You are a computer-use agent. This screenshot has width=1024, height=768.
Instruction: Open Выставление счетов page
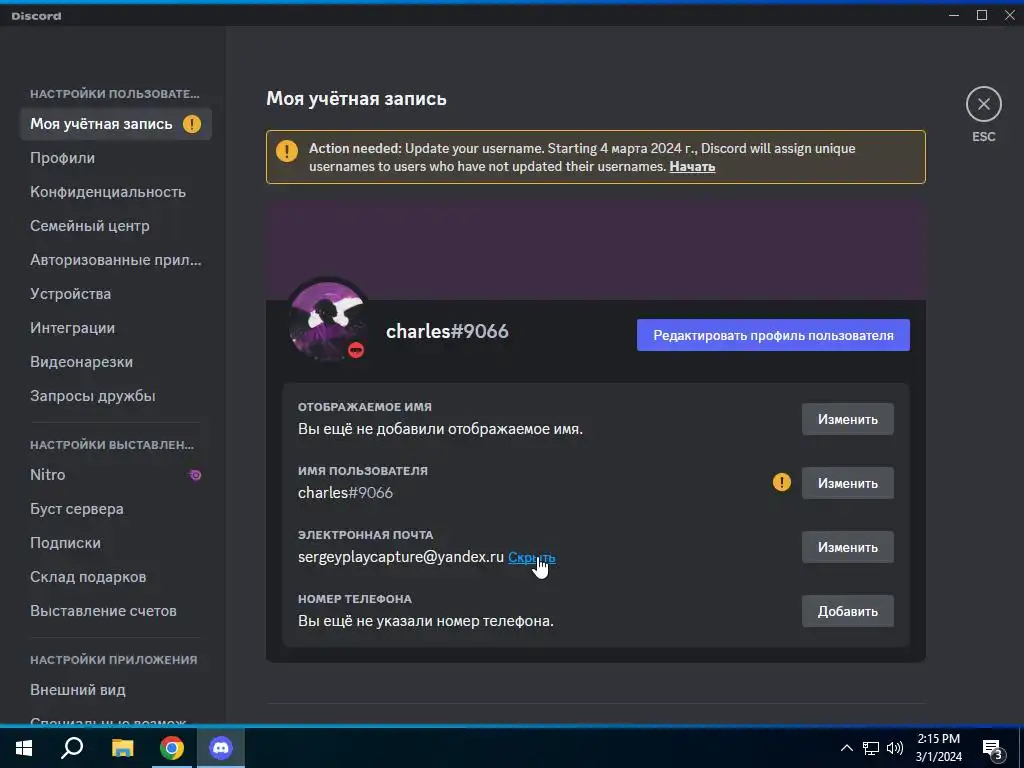pyautogui.click(x=116, y=611)
